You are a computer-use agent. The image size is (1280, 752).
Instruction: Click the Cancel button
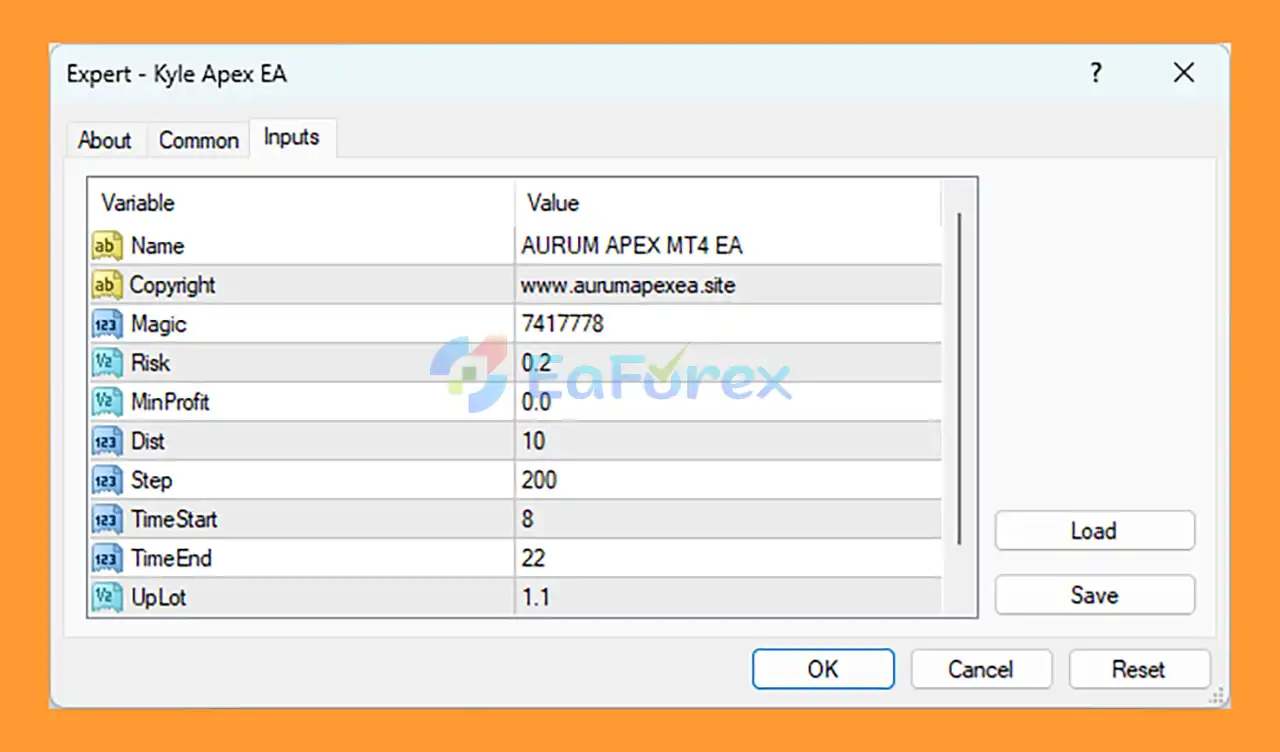[x=980, y=669]
